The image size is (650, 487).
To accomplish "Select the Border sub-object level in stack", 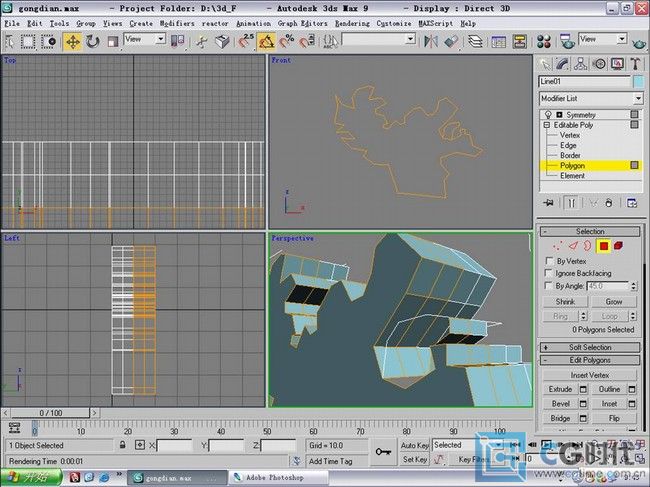I will [x=570, y=155].
